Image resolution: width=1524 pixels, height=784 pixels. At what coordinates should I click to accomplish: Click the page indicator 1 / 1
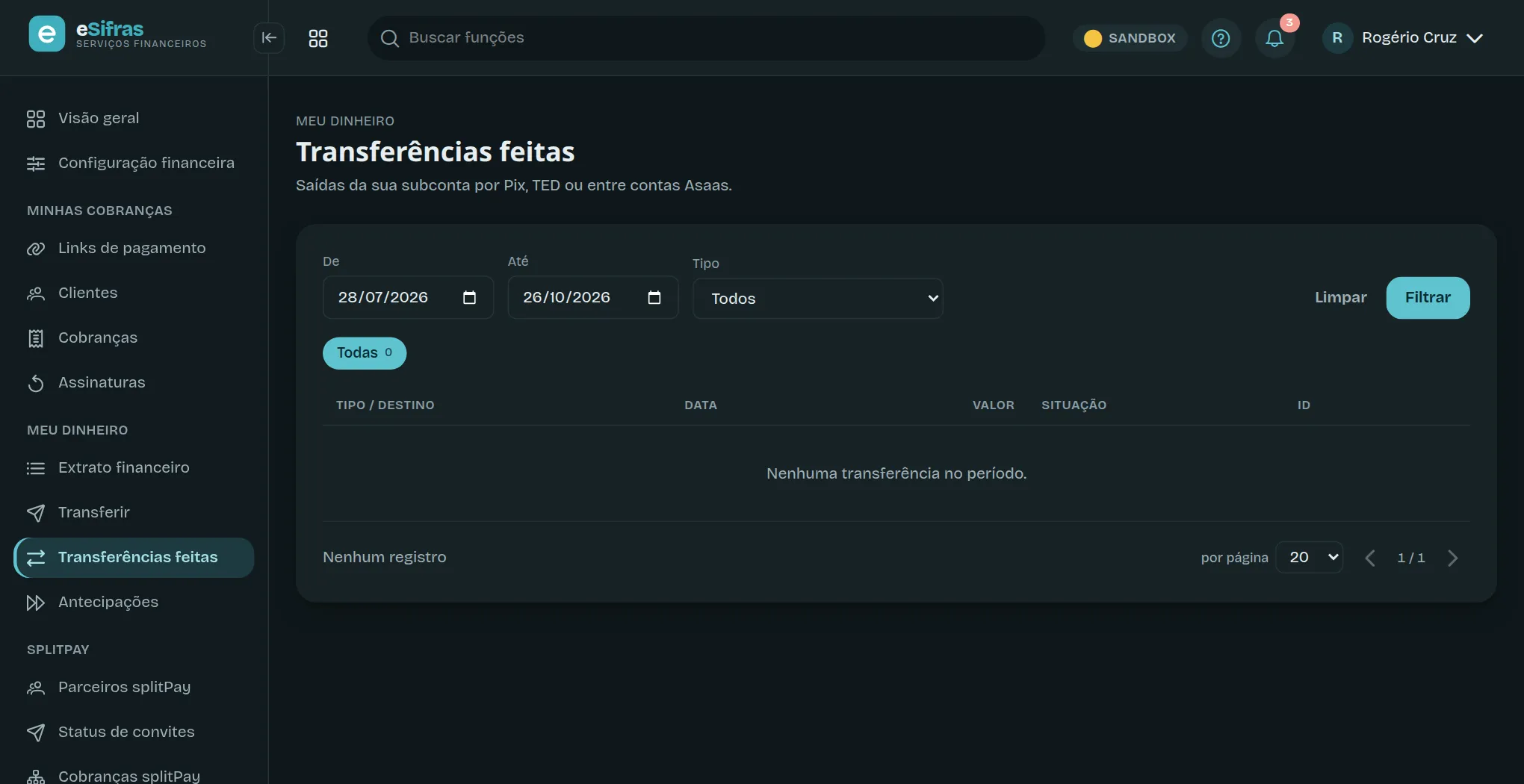pos(1411,558)
